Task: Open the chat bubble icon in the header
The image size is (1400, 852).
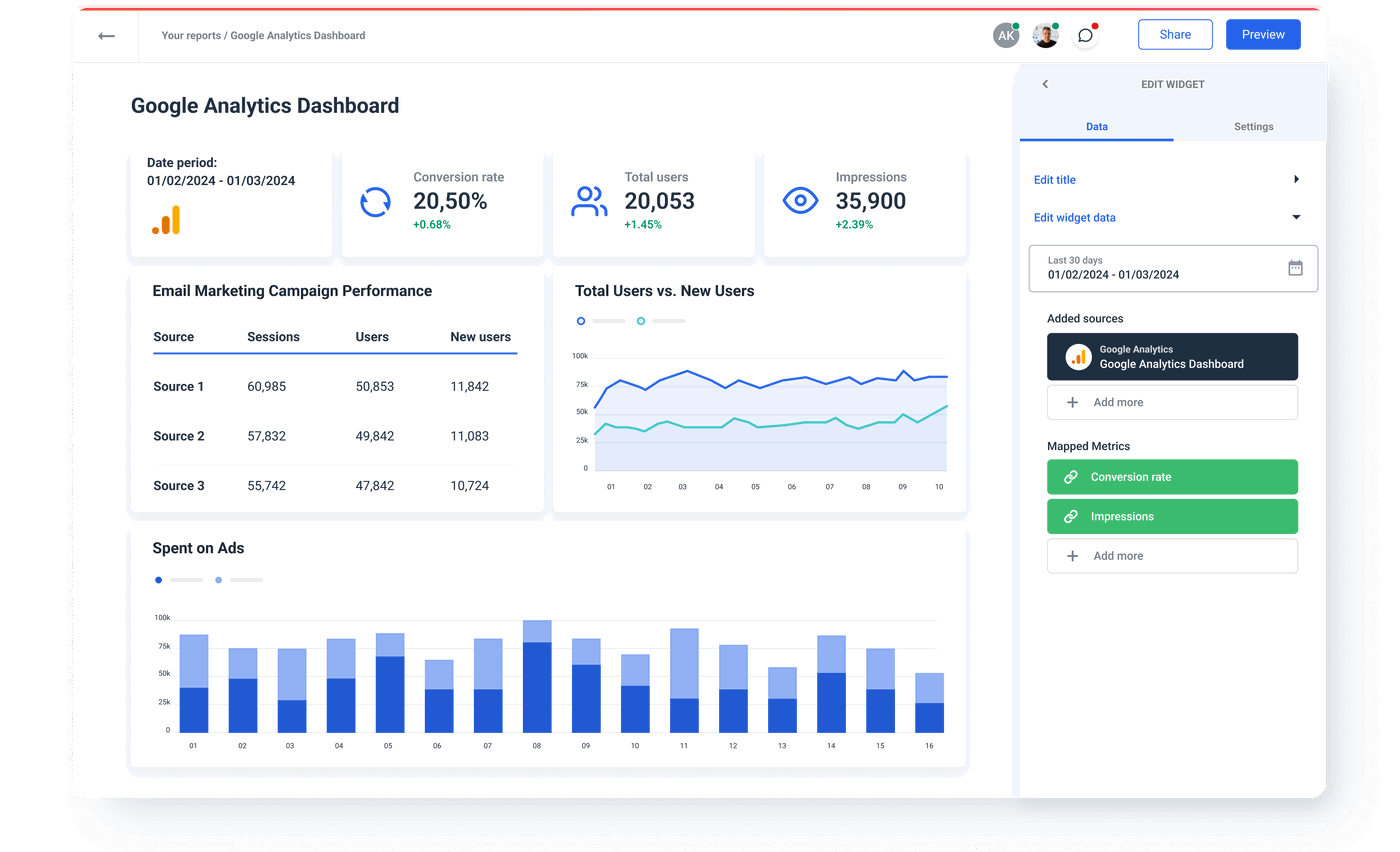Action: (1085, 35)
